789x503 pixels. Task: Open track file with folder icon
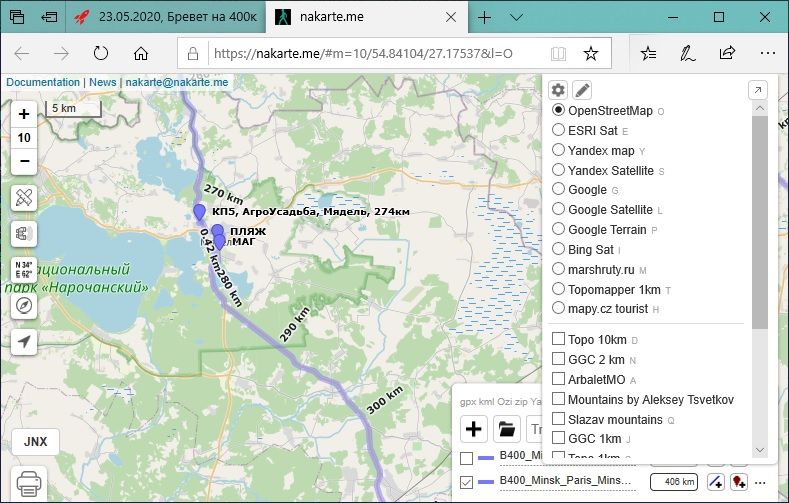506,429
